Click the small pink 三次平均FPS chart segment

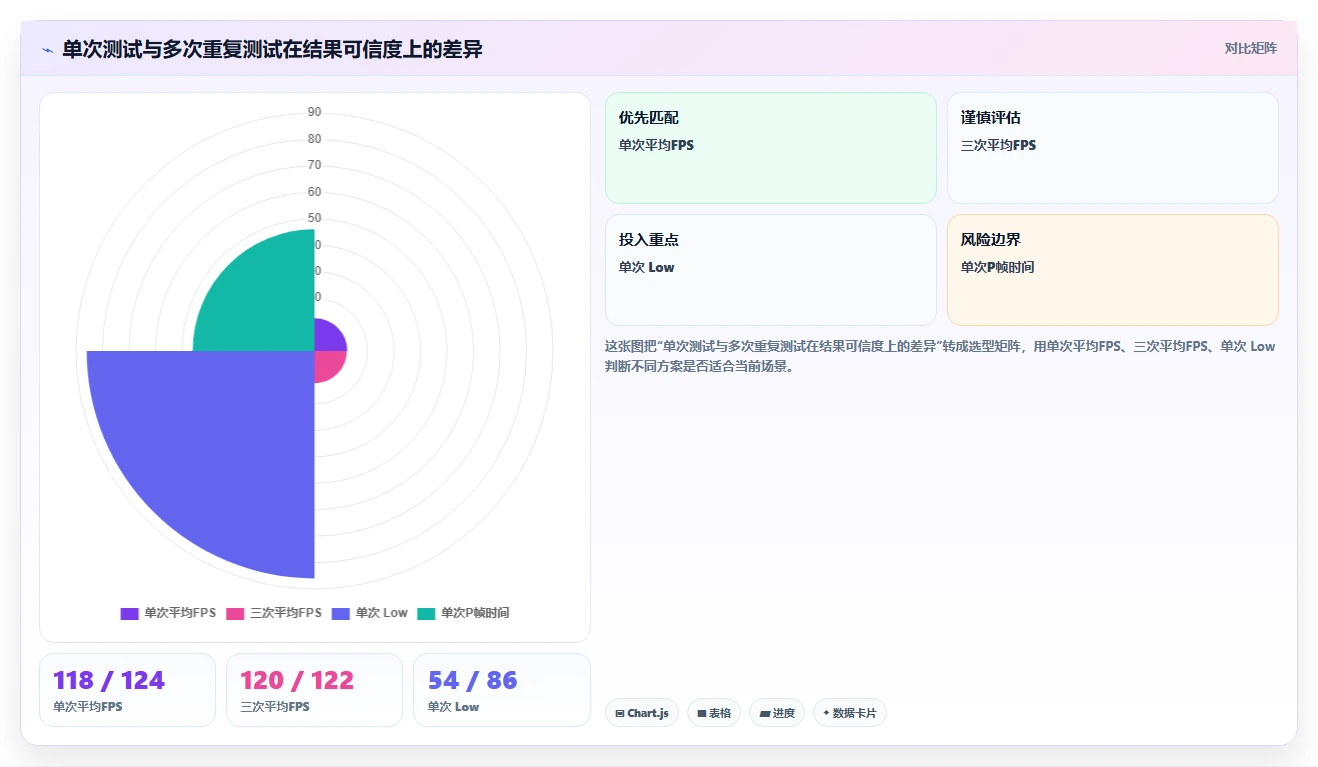pyautogui.click(x=327, y=363)
